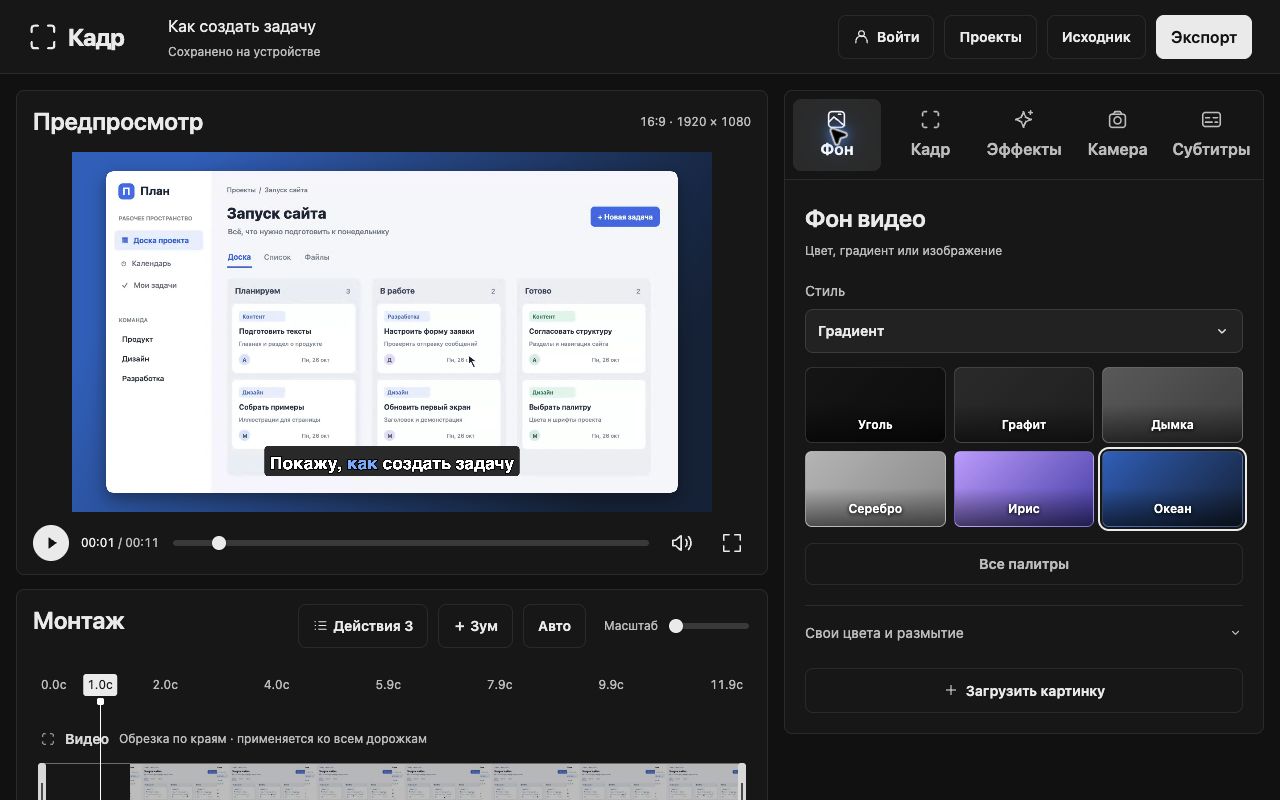This screenshot has width=1280, height=800.
Task: Add a zoom with the Зум button
Action: [476, 626]
